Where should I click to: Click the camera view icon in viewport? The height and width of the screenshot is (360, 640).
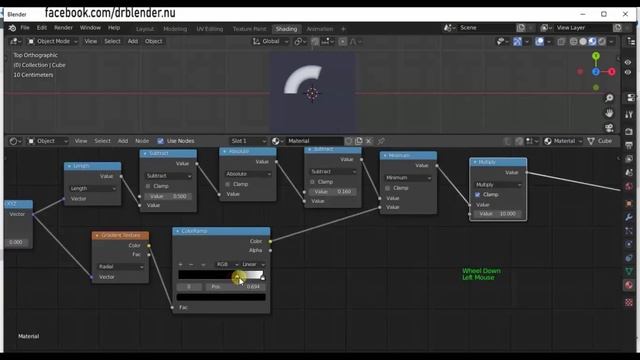[609, 128]
